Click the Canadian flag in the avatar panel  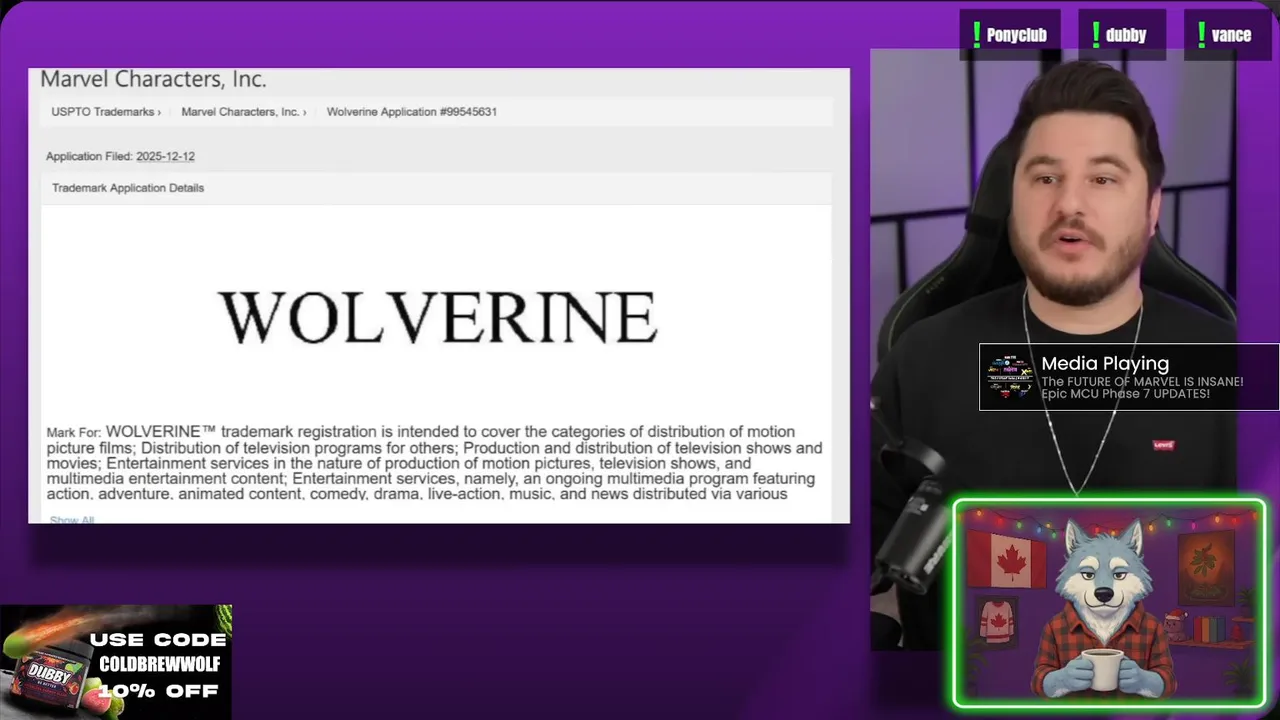tap(1005, 561)
